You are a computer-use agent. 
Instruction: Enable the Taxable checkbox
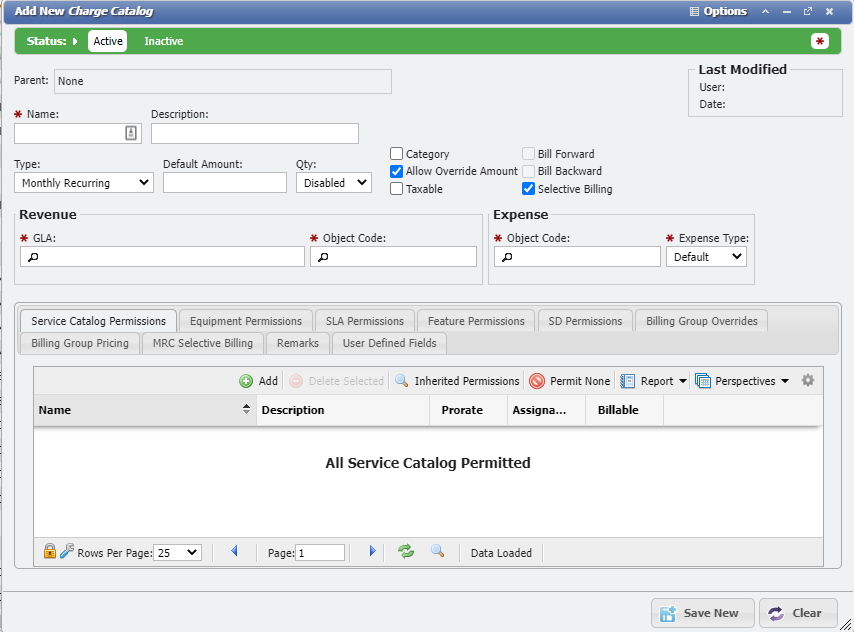point(397,189)
